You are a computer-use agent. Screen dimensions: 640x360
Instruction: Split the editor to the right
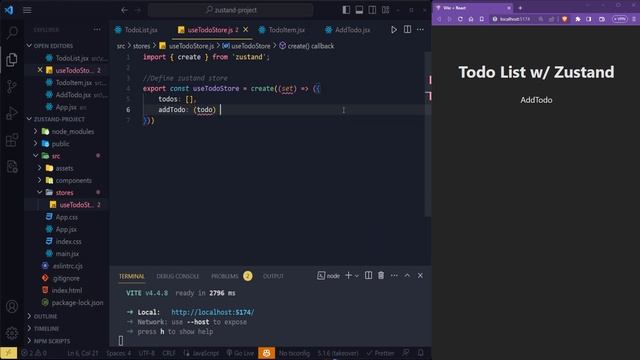pos(407,29)
